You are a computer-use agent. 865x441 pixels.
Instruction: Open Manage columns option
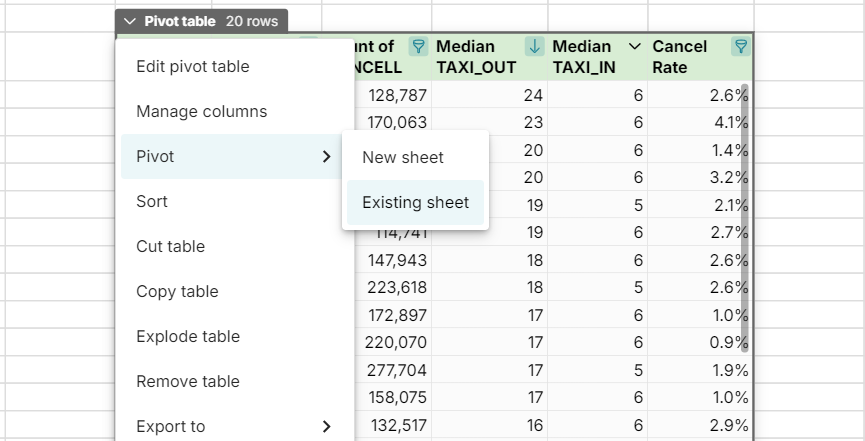202,112
